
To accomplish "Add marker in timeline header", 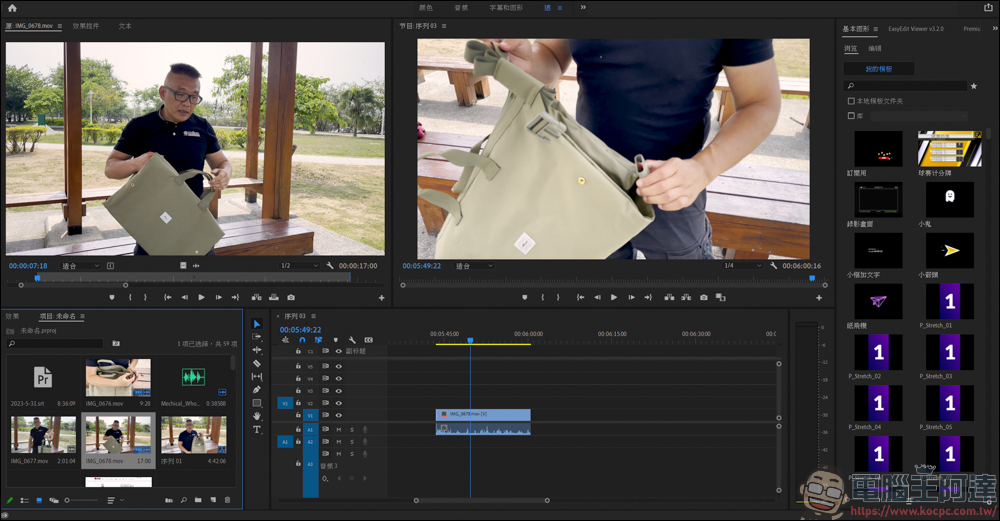I will [335, 340].
